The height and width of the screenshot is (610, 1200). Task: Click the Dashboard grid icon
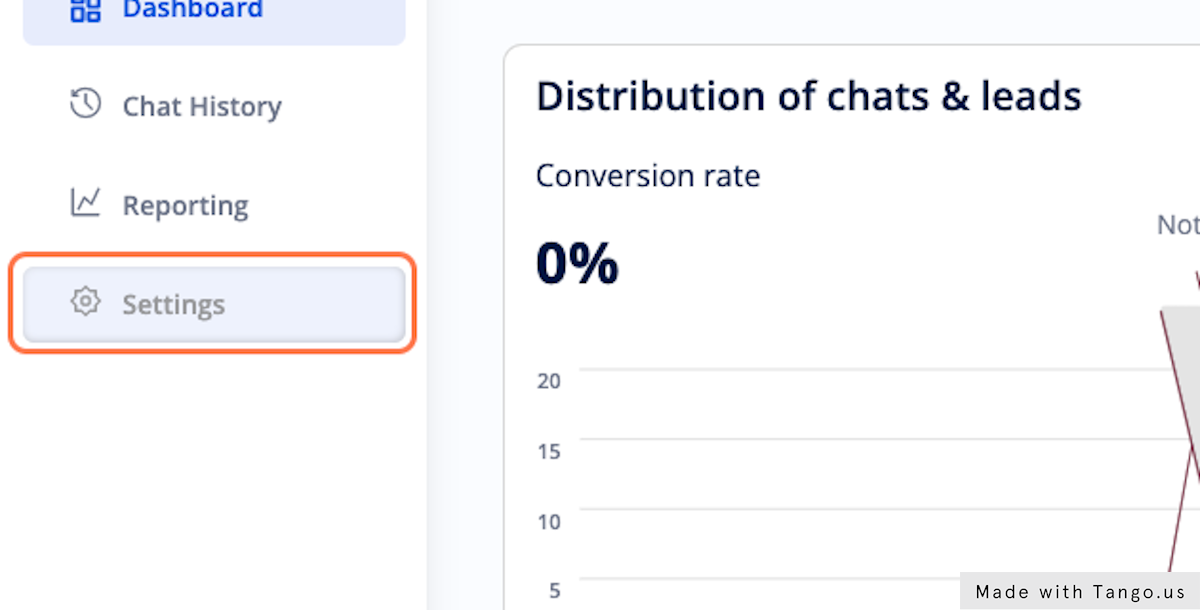85,10
